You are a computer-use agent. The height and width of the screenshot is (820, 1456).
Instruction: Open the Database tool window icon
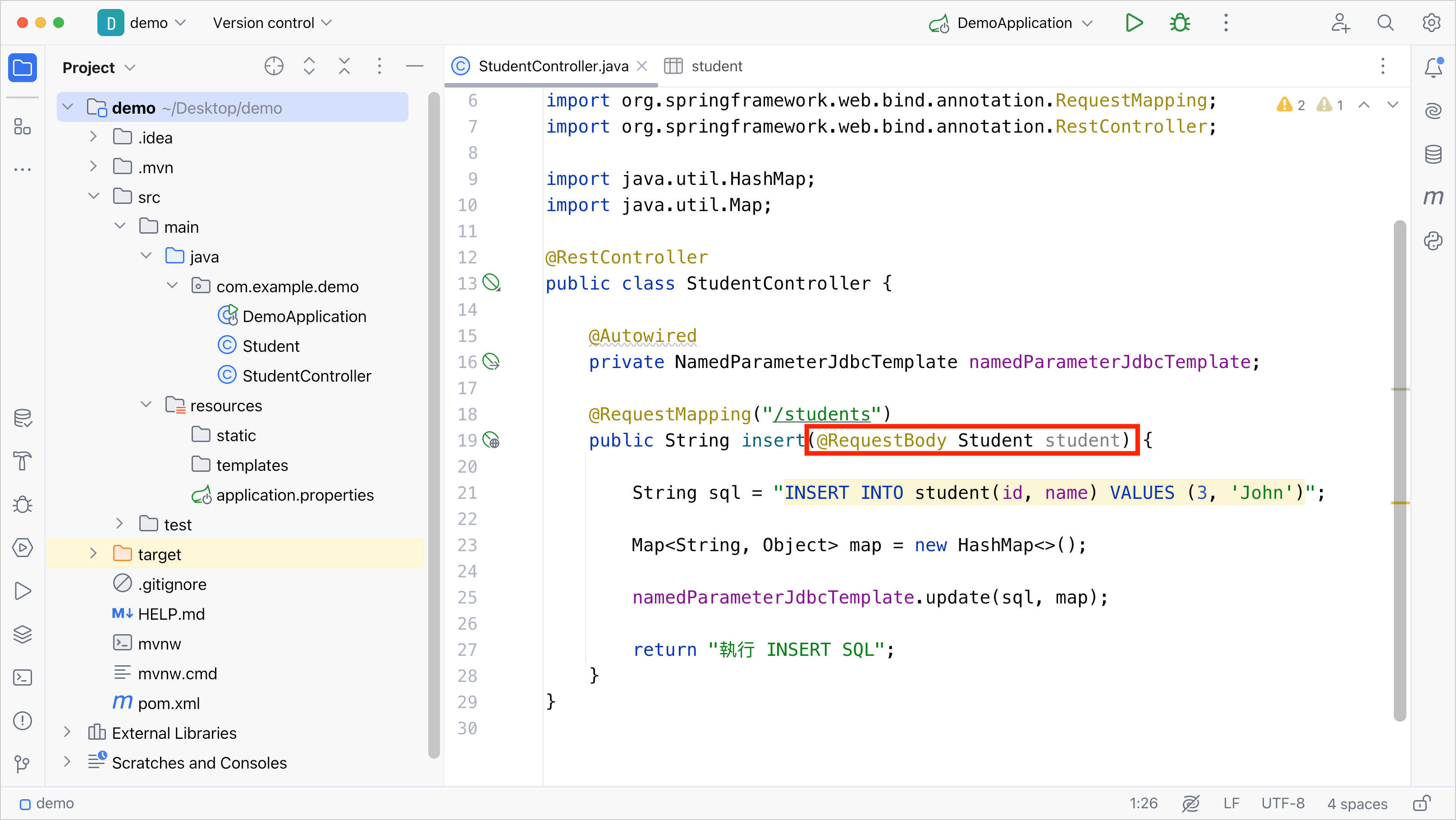click(1433, 154)
